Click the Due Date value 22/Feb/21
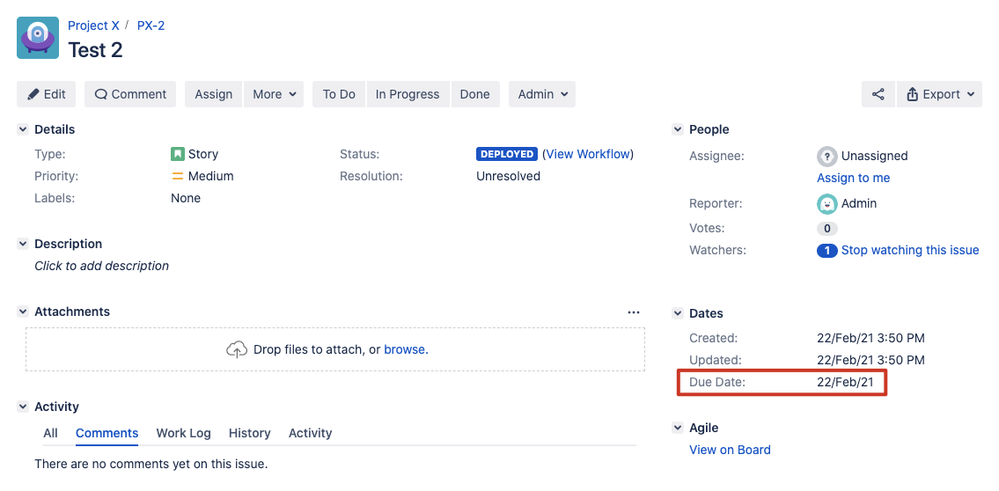This screenshot has width=999, height=491. tap(845, 383)
